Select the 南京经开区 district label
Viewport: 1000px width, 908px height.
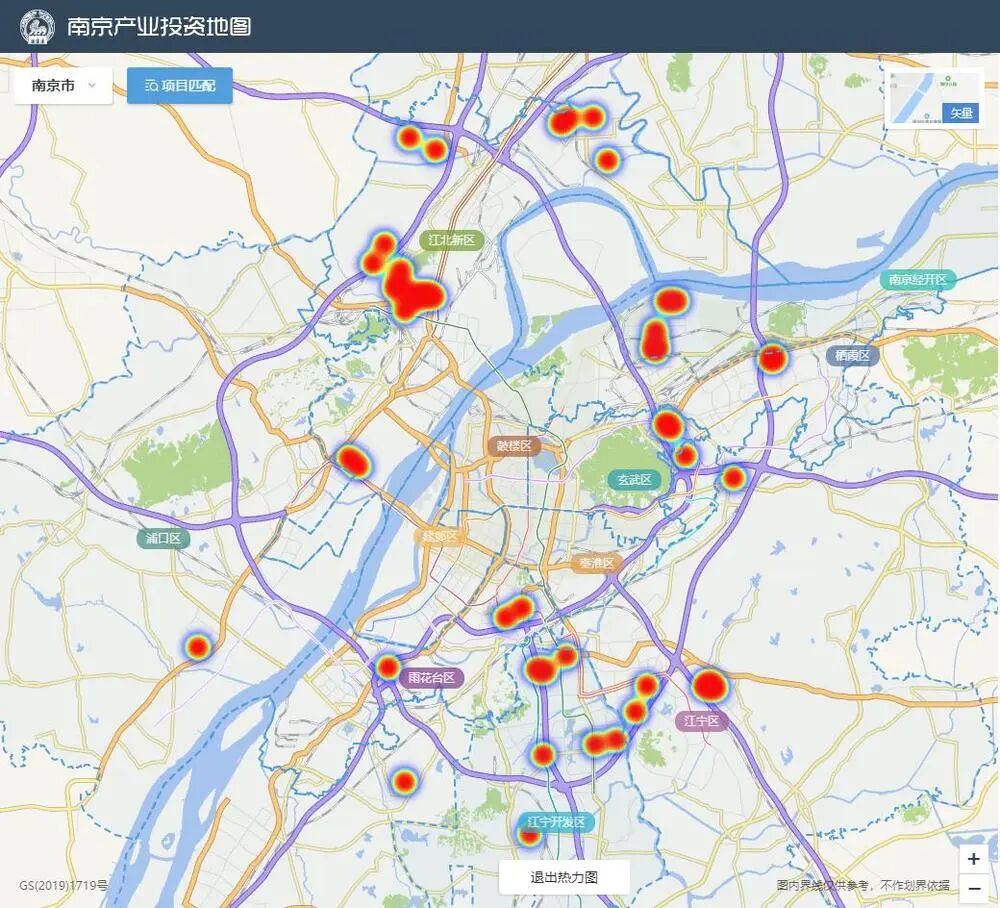point(918,279)
